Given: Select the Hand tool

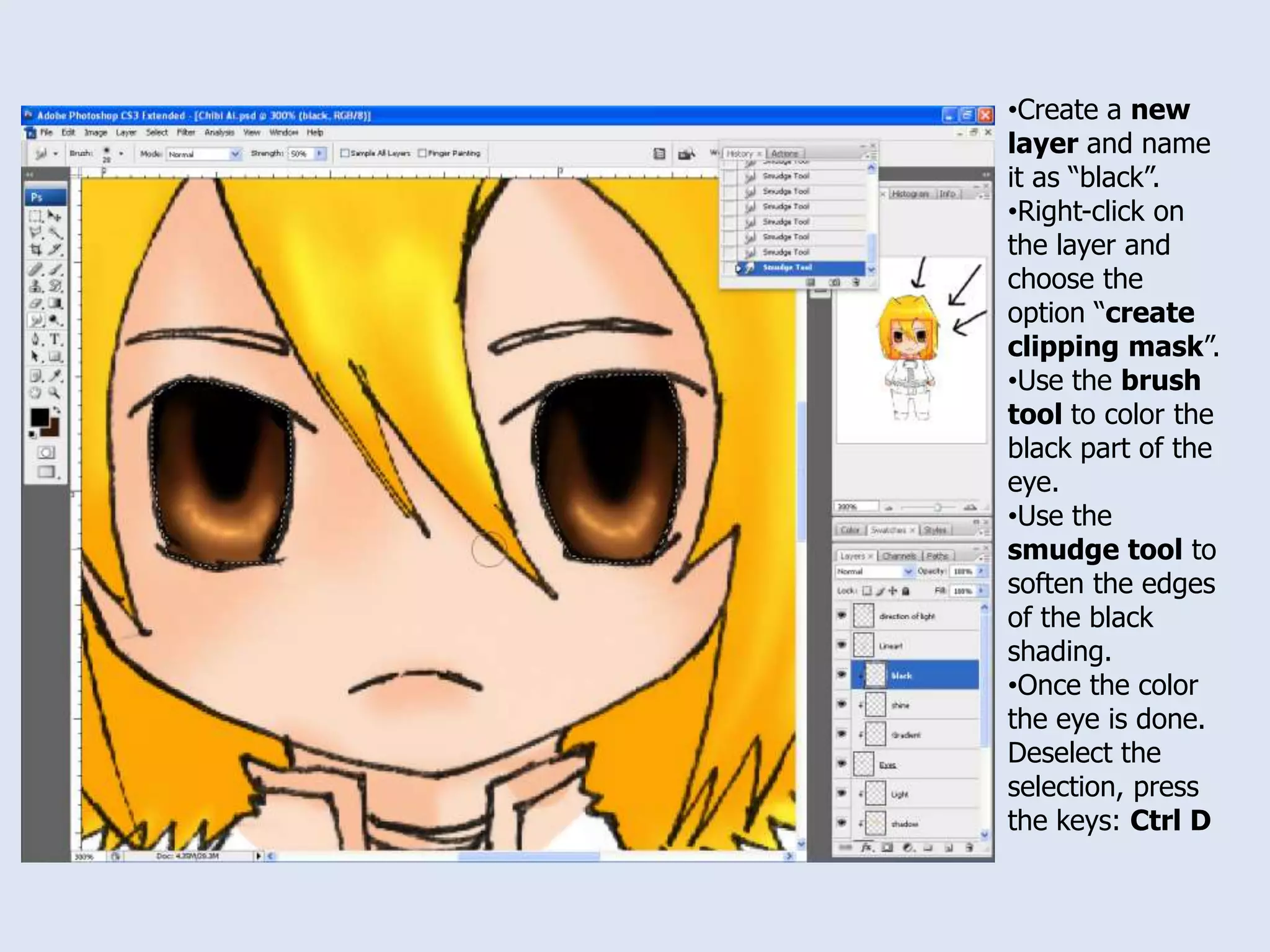Looking at the screenshot, I should pyautogui.click(x=35, y=392).
